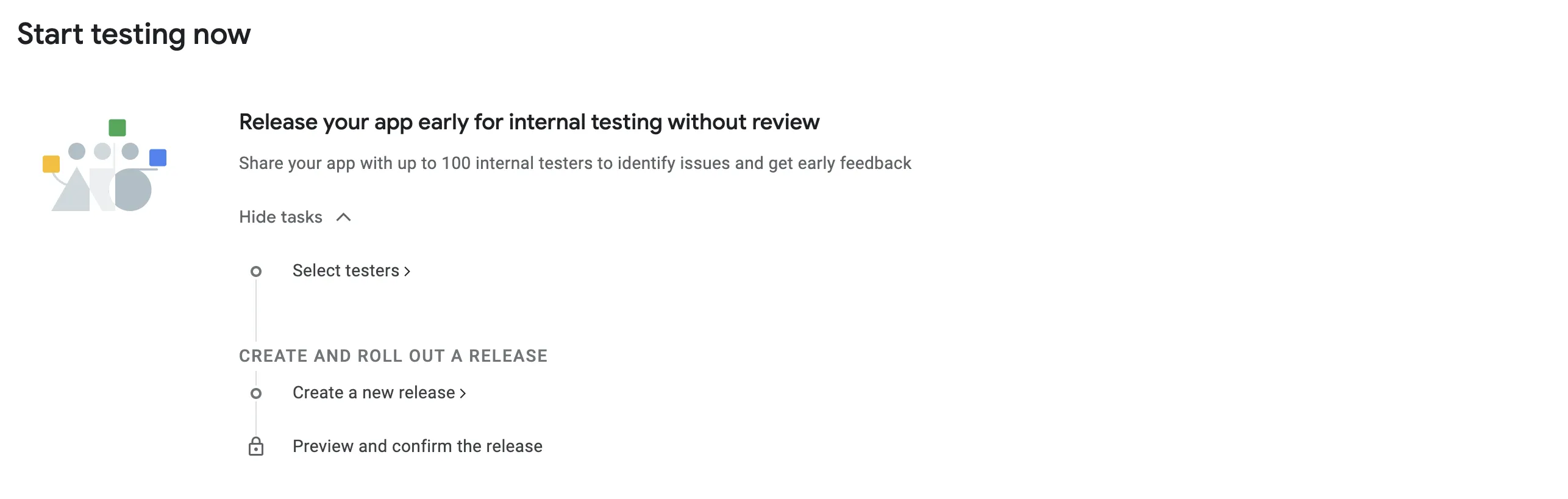Image resolution: width=1568 pixels, height=499 pixels.
Task: Click the status circle beside Select testers
Action: (256, 271)
